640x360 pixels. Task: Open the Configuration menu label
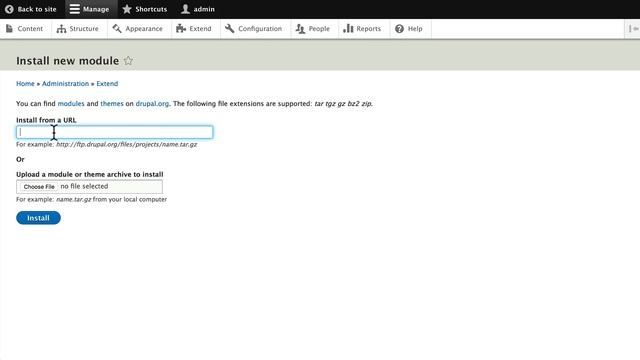coord(260,29)
